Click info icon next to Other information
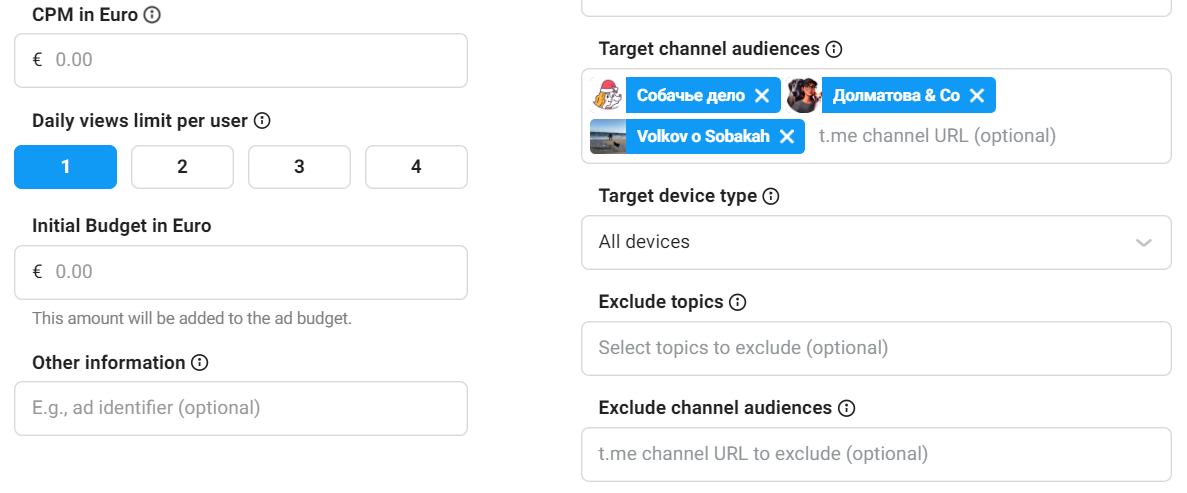 tap(200, 363)
